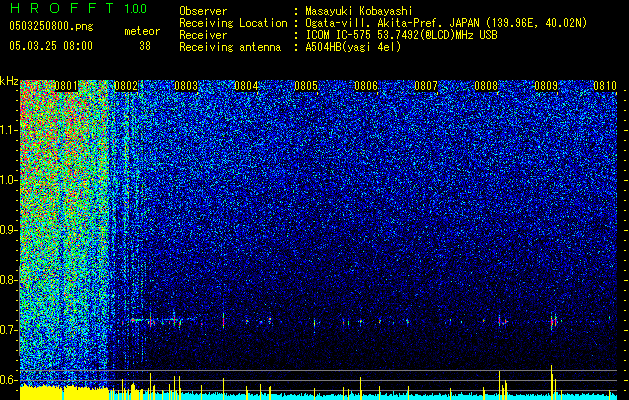Screen dimensions: 629x400
Task: Click the 0801 time marker
Action: (x=66, y=86)
